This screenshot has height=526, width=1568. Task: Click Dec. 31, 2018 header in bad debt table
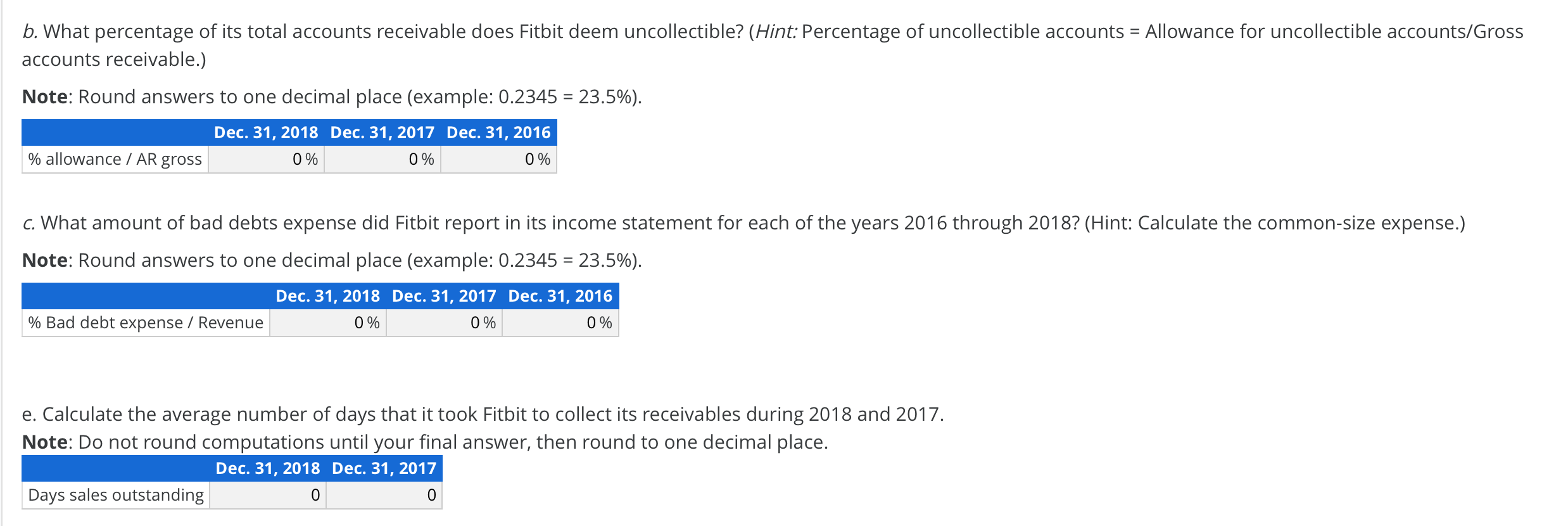click(328, 296)
